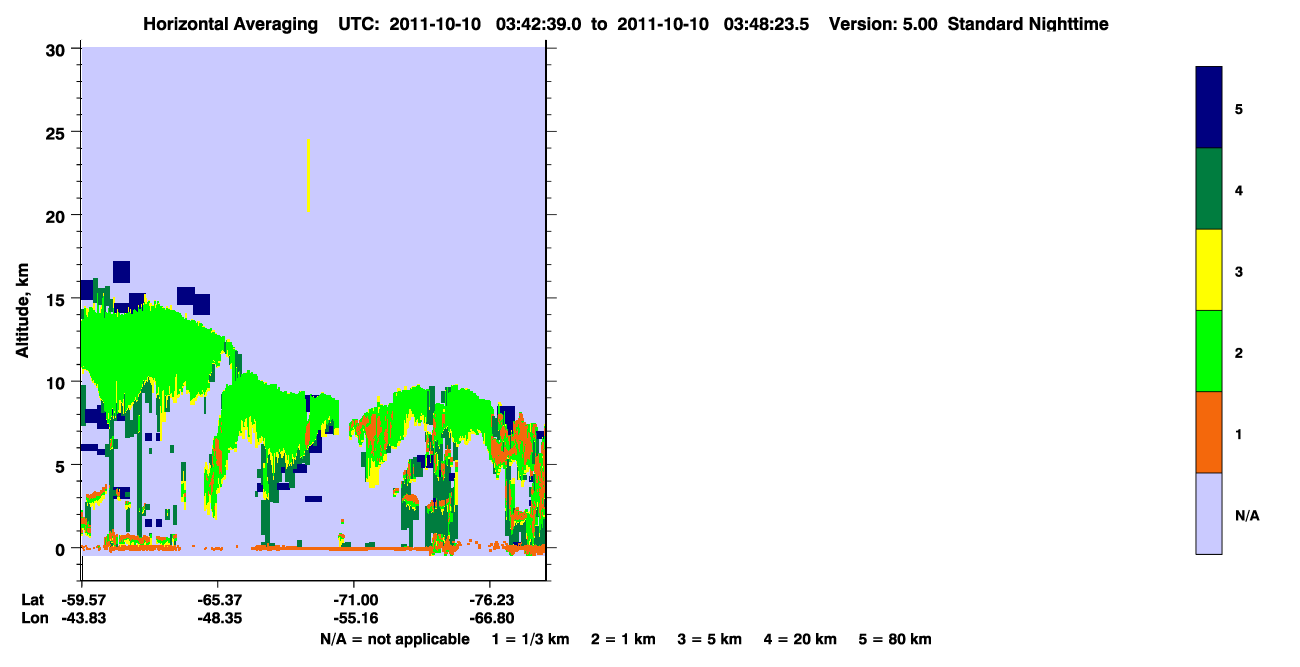The image size is (1300, 667).
Task: Click the dark blue level 5 color swatch
Action: 1209,108
